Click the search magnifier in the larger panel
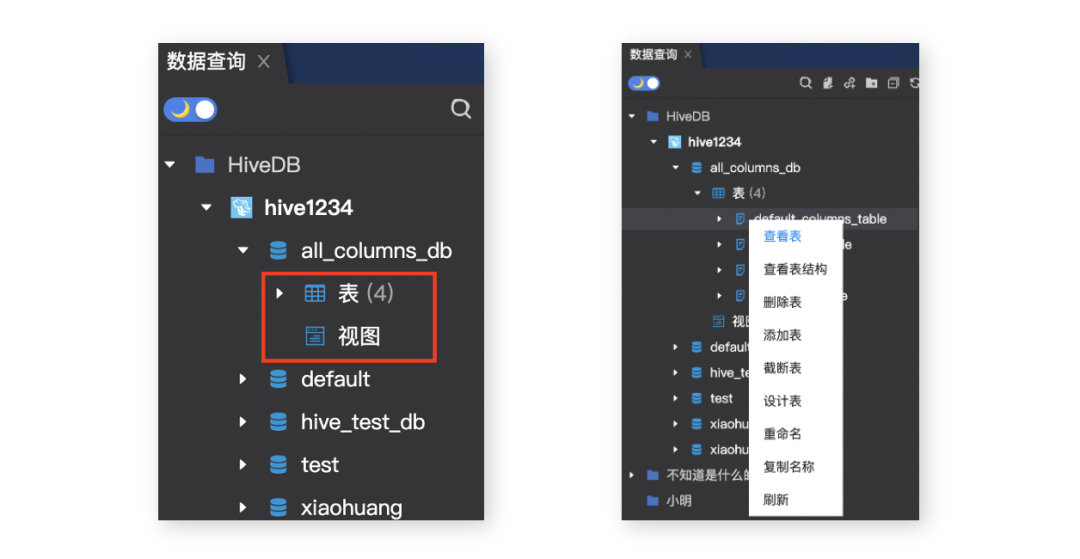1080x559 pixels. 461,109
